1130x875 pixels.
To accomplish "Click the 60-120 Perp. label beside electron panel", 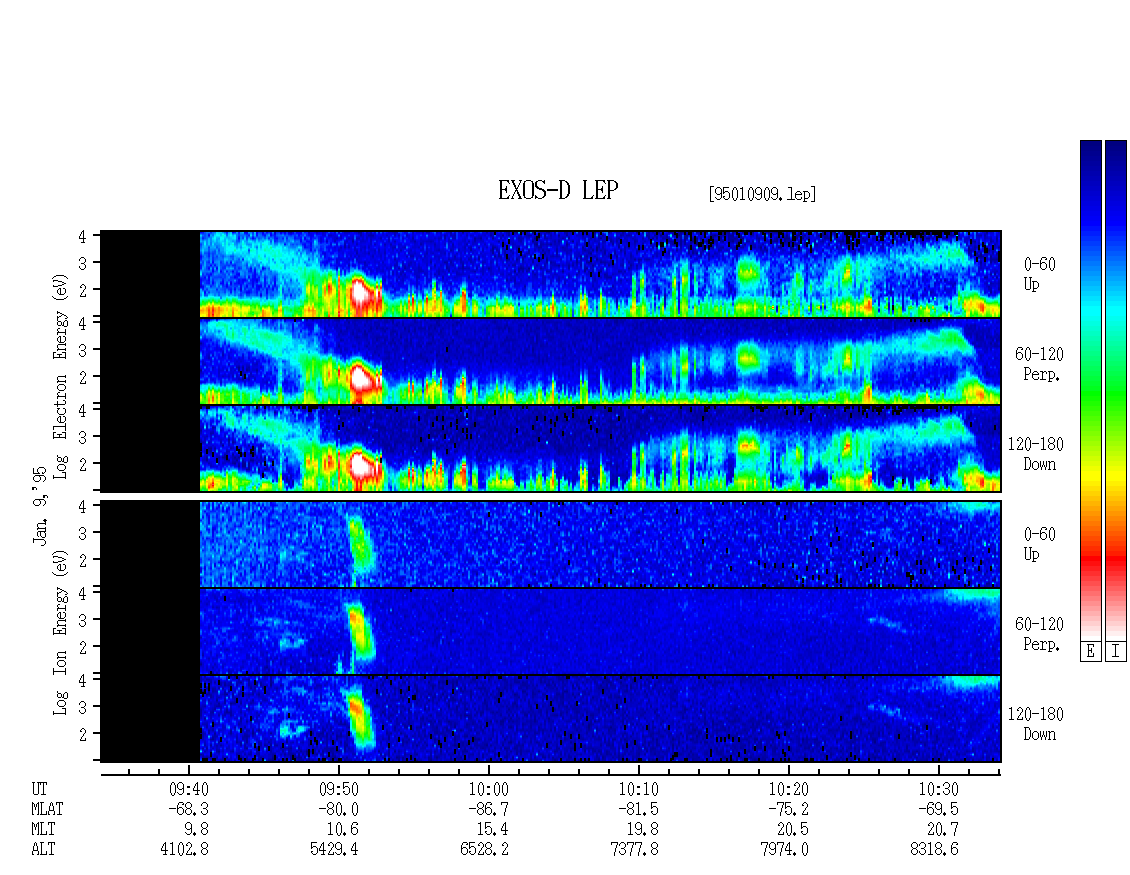I will pos(1039,364).
